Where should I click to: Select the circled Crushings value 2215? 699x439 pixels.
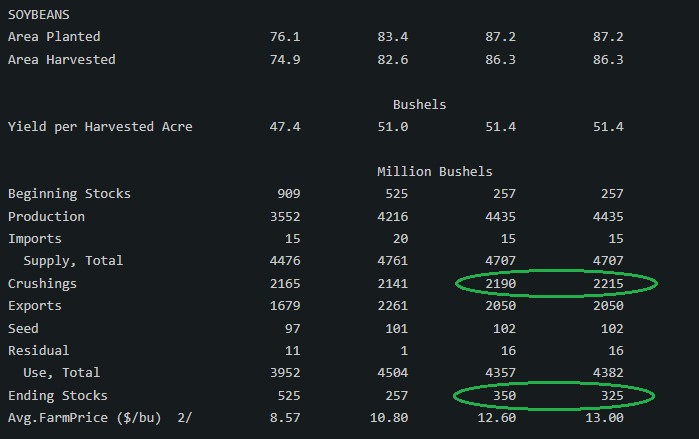point(607,284)
